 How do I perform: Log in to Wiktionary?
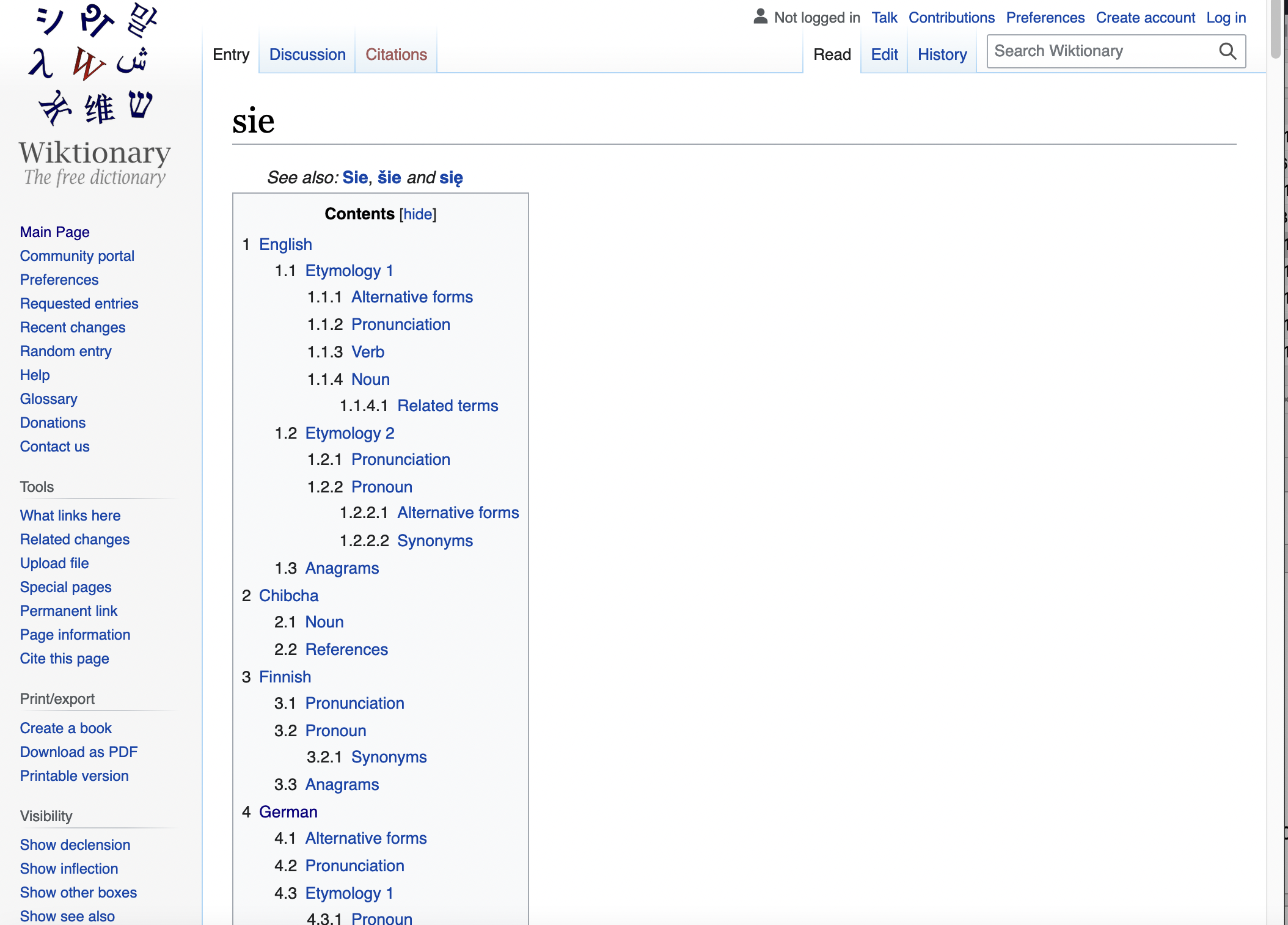coord(1226,17)
